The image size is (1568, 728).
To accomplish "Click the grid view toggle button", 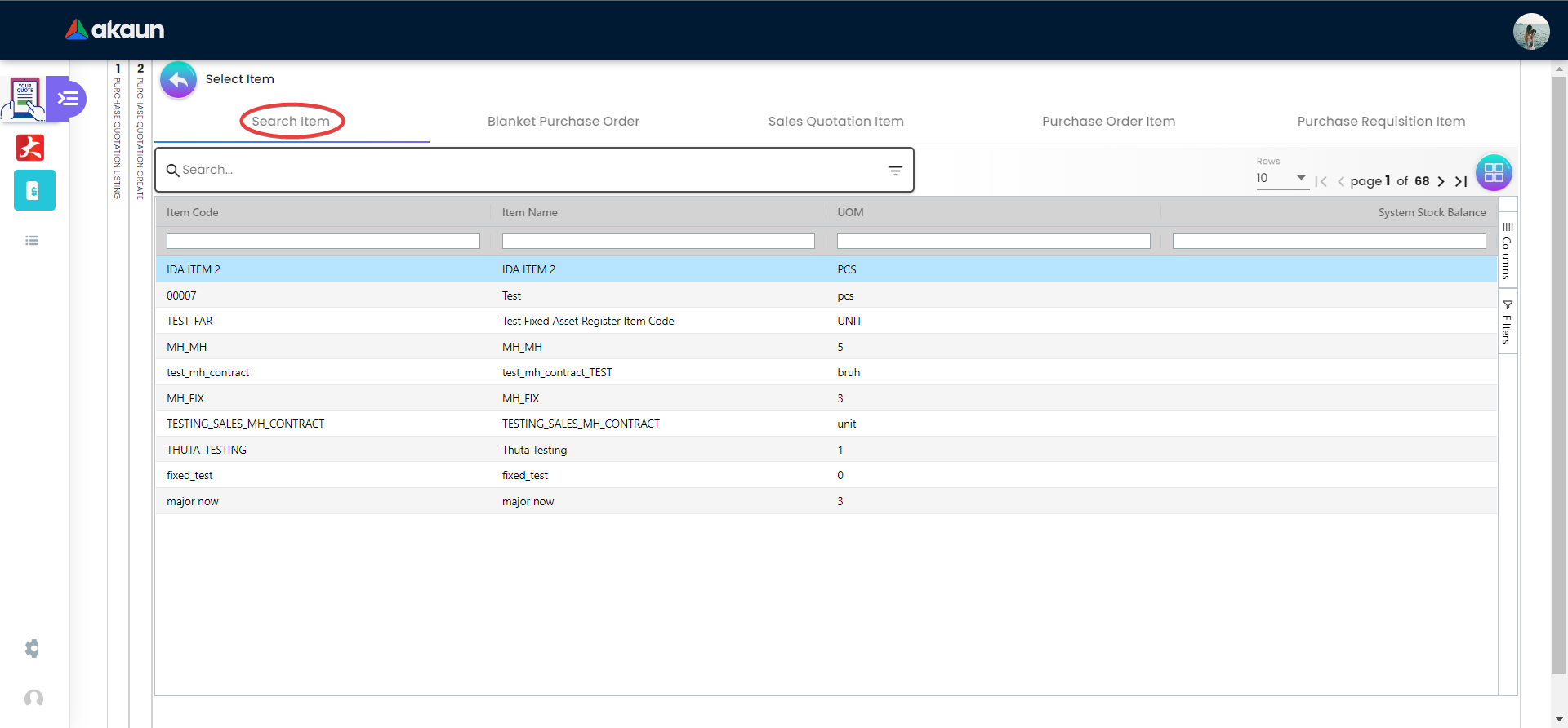I will pos(1493,173).
